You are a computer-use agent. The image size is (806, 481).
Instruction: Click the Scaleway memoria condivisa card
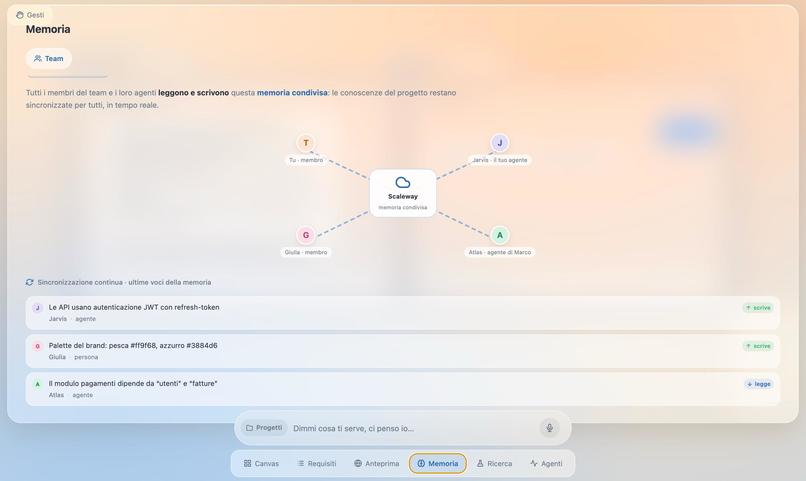pyautogui.click(x=403, y=193)
